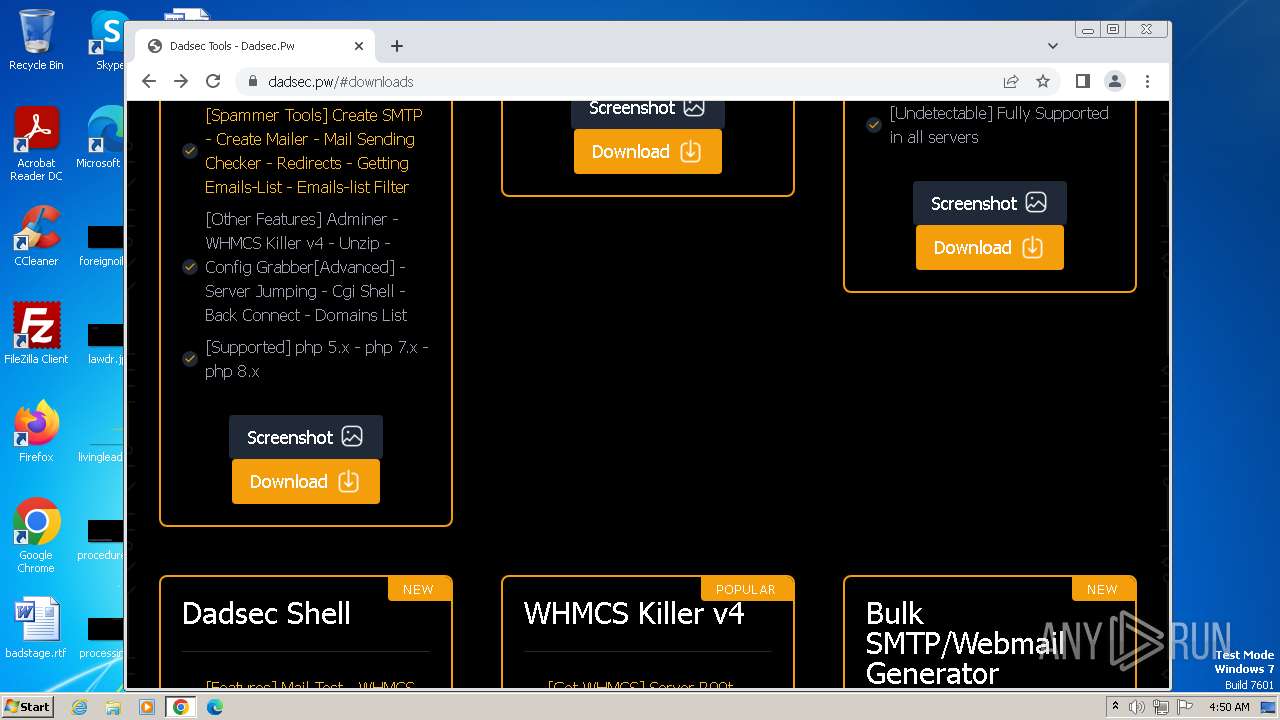This screenshot has height=720, width=1280.
Task: Select the lawdr desktop file
Action: (x=105, y=343)
